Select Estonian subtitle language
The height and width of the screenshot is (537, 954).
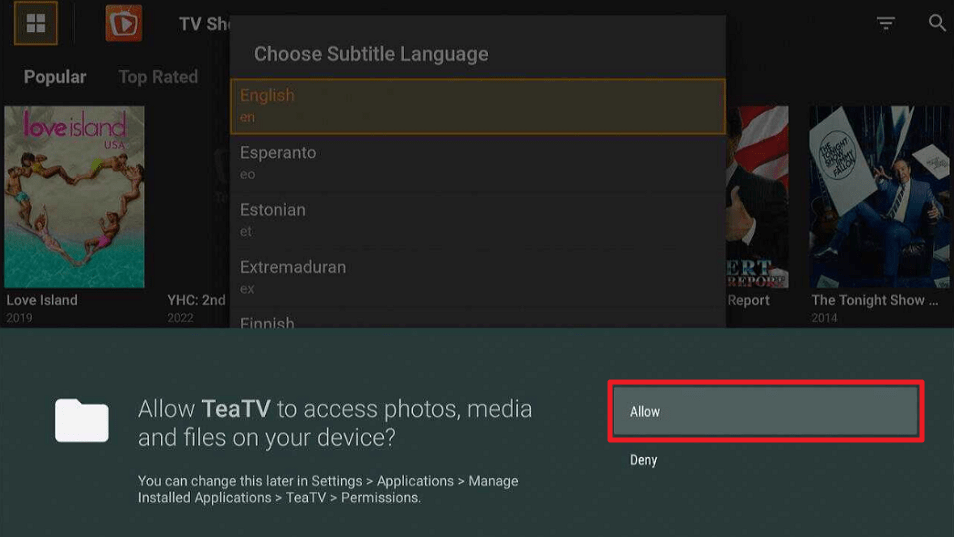(478, 220)
